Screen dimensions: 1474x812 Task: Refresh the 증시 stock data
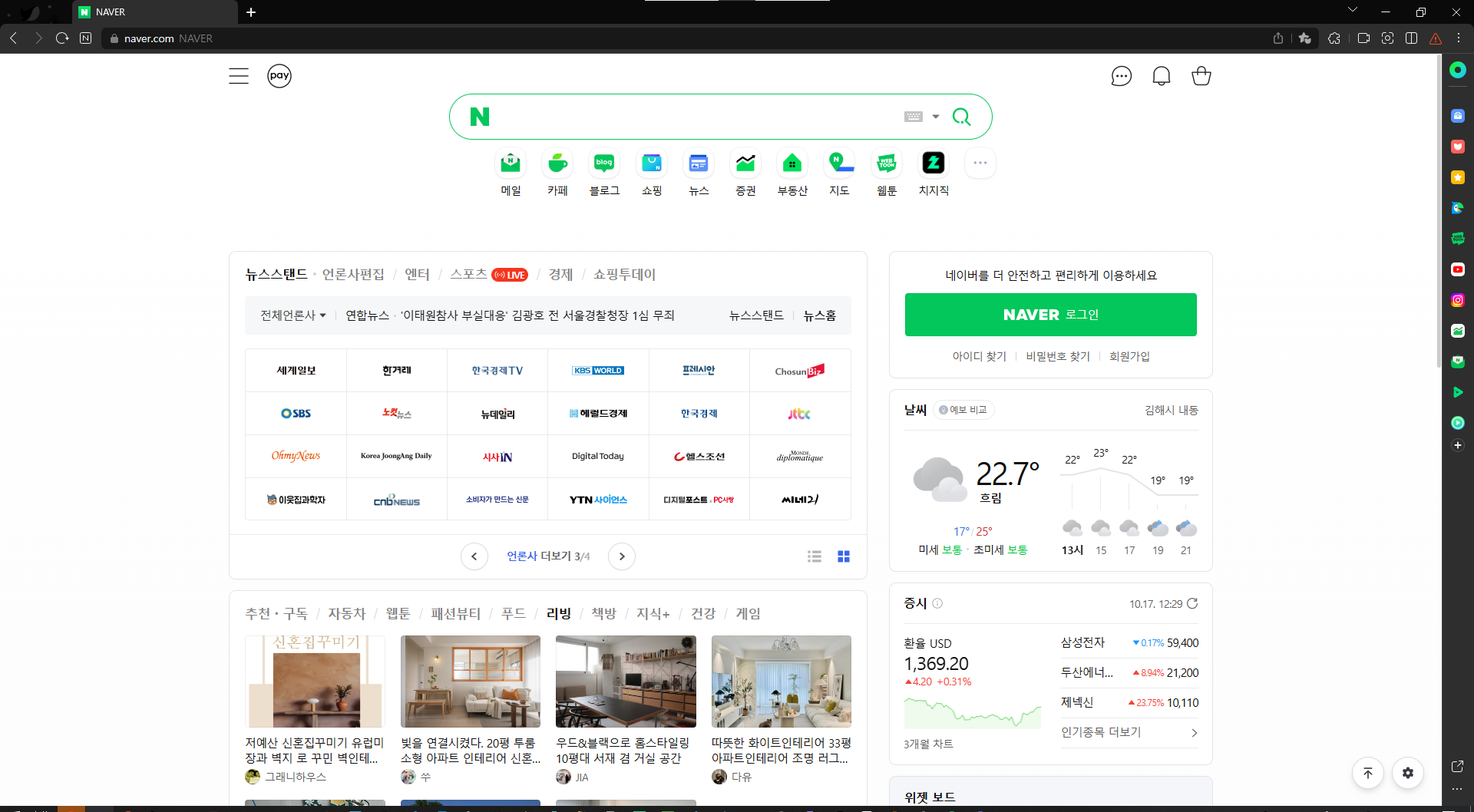[x=1192, y=603]
